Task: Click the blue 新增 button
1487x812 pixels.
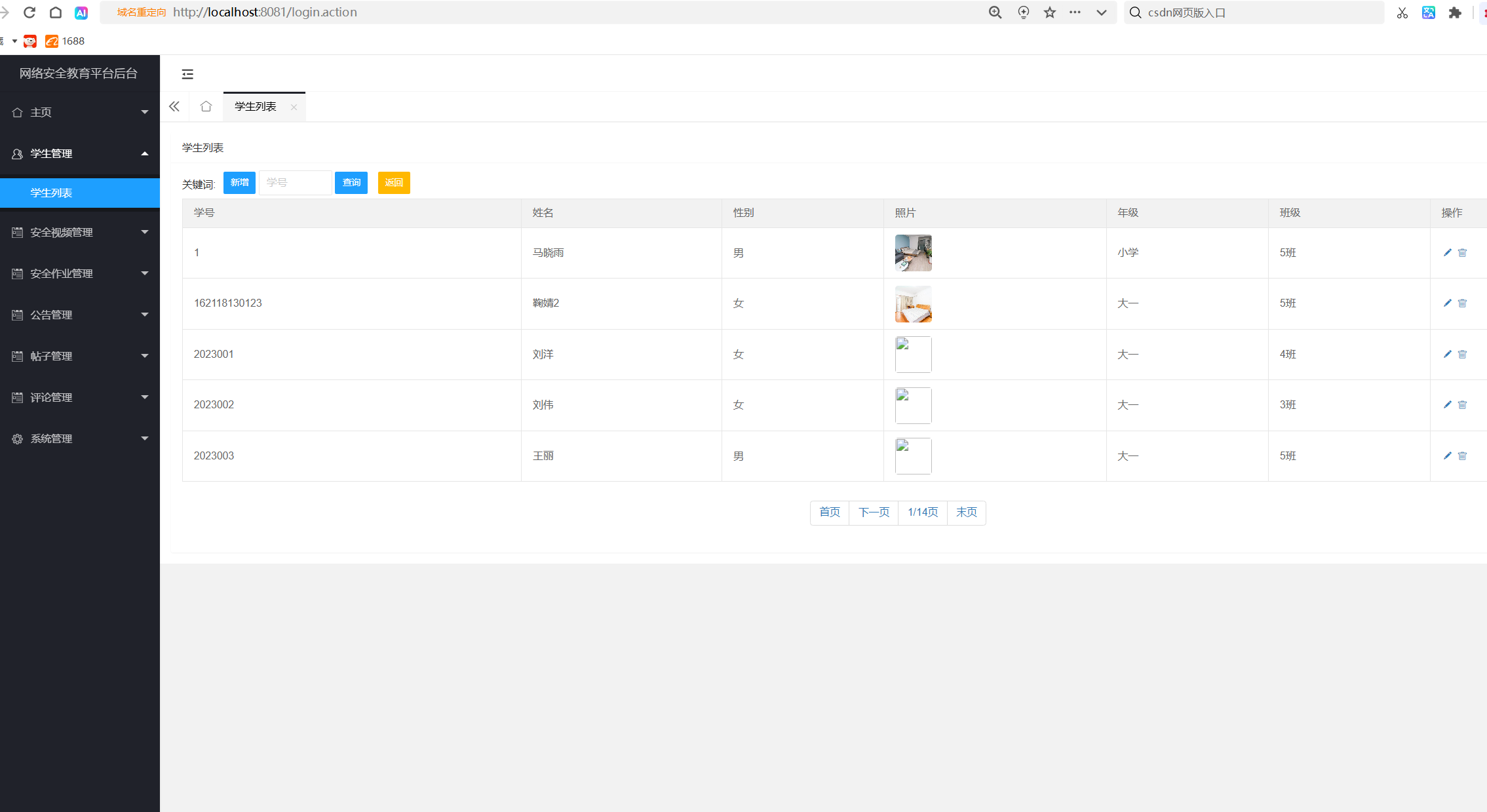Action: (239, 183)
